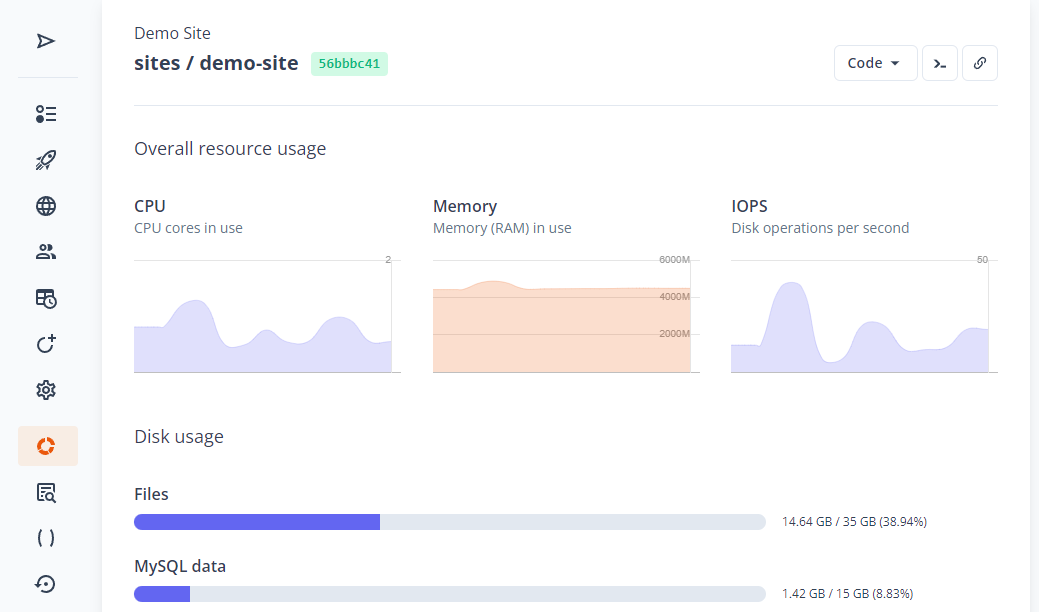Open the globe domains icon in the sidebar
This screenshot has height=612, width=1039.
tap(46, 206)
